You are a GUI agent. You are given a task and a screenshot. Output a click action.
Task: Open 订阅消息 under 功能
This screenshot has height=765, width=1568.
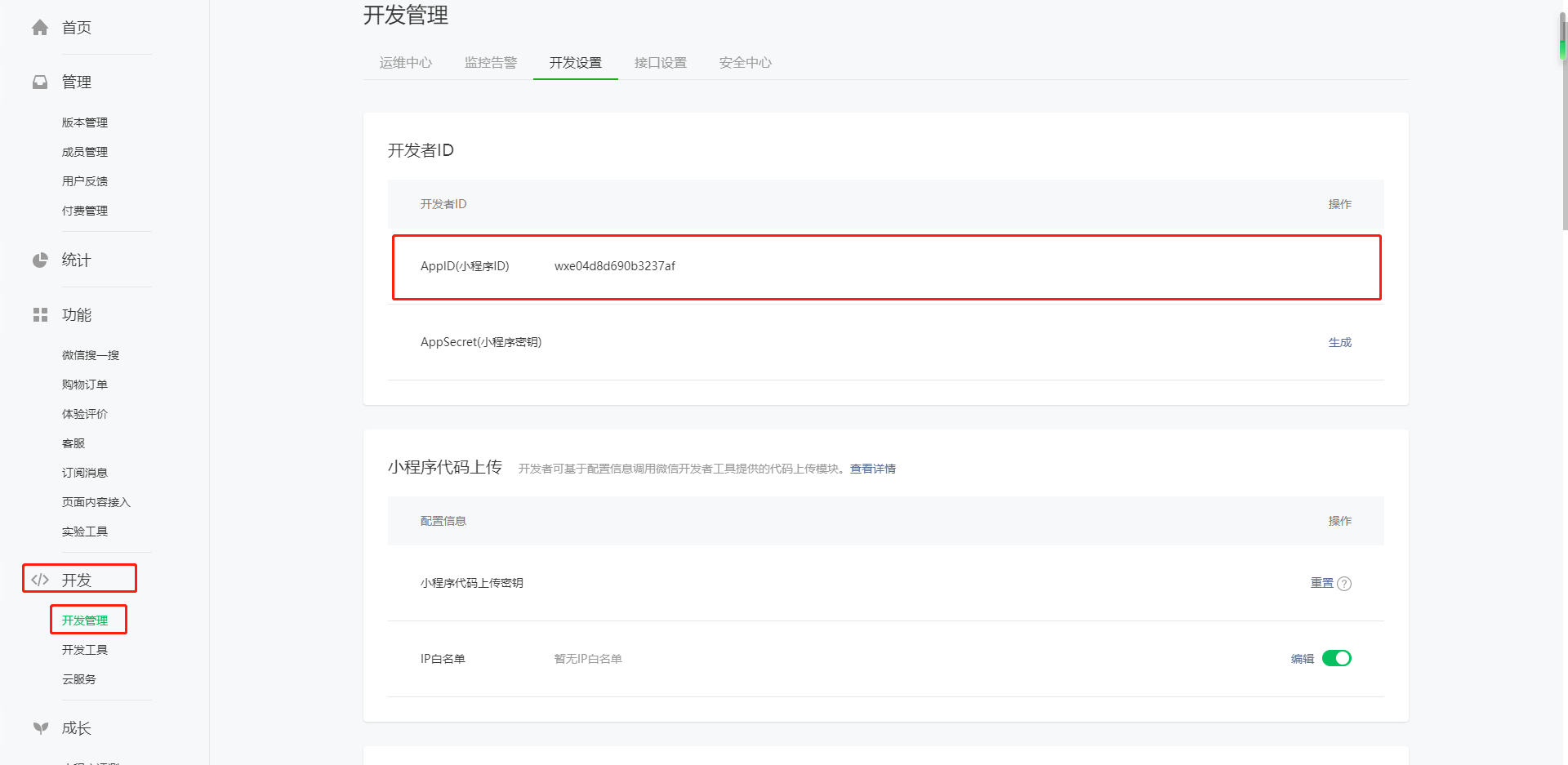[x=85, y=473]
